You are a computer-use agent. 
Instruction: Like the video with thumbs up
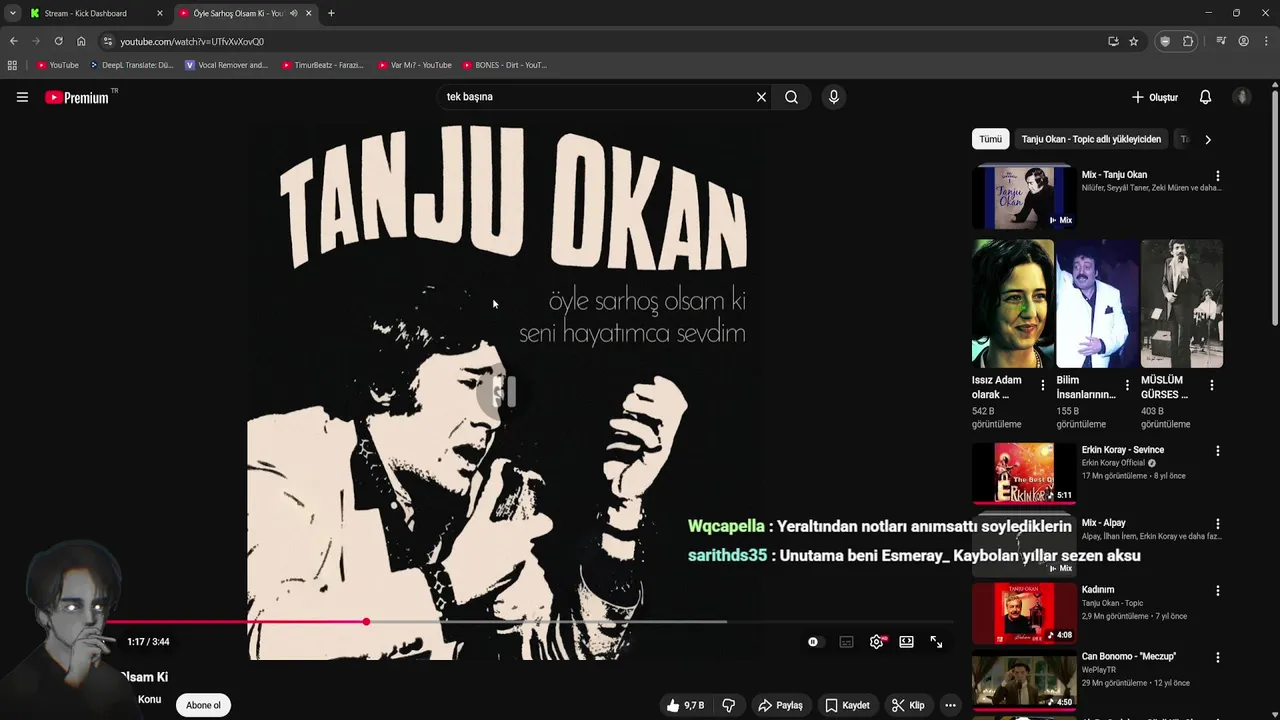point(685,705)
